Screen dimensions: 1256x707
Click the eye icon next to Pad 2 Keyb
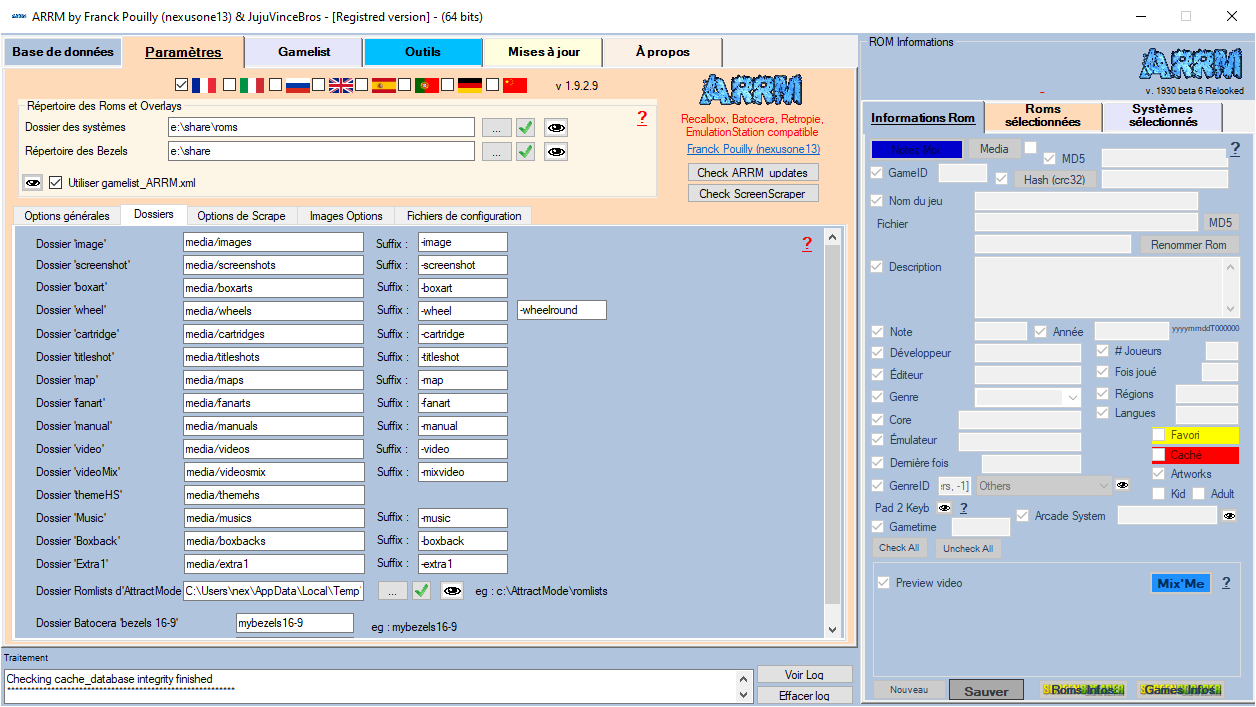(x=944, y=508)
